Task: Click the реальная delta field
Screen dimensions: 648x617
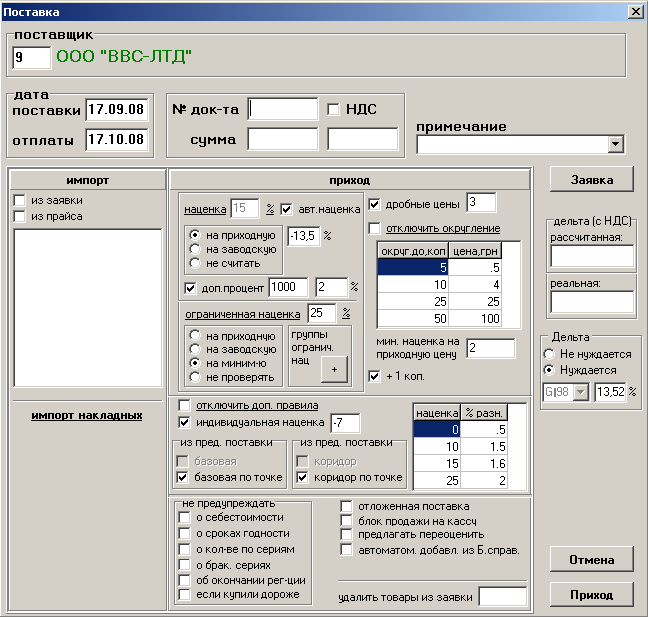Action: (592, 302)
